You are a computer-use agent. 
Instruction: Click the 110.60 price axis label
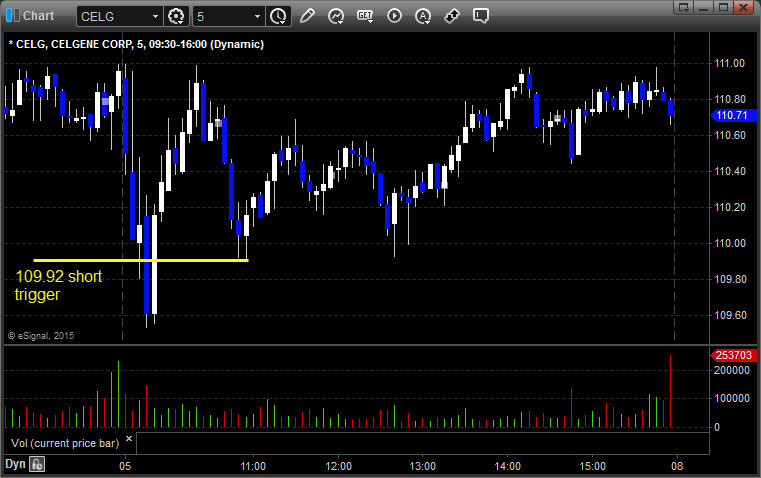tap(729, 135)
